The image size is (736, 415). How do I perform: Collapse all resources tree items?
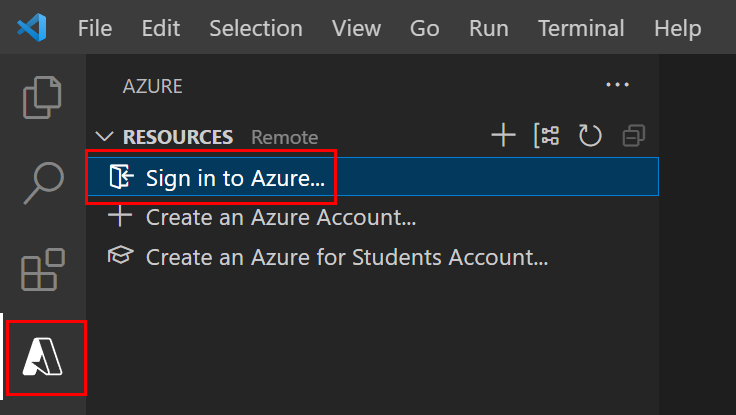point(634,136)
